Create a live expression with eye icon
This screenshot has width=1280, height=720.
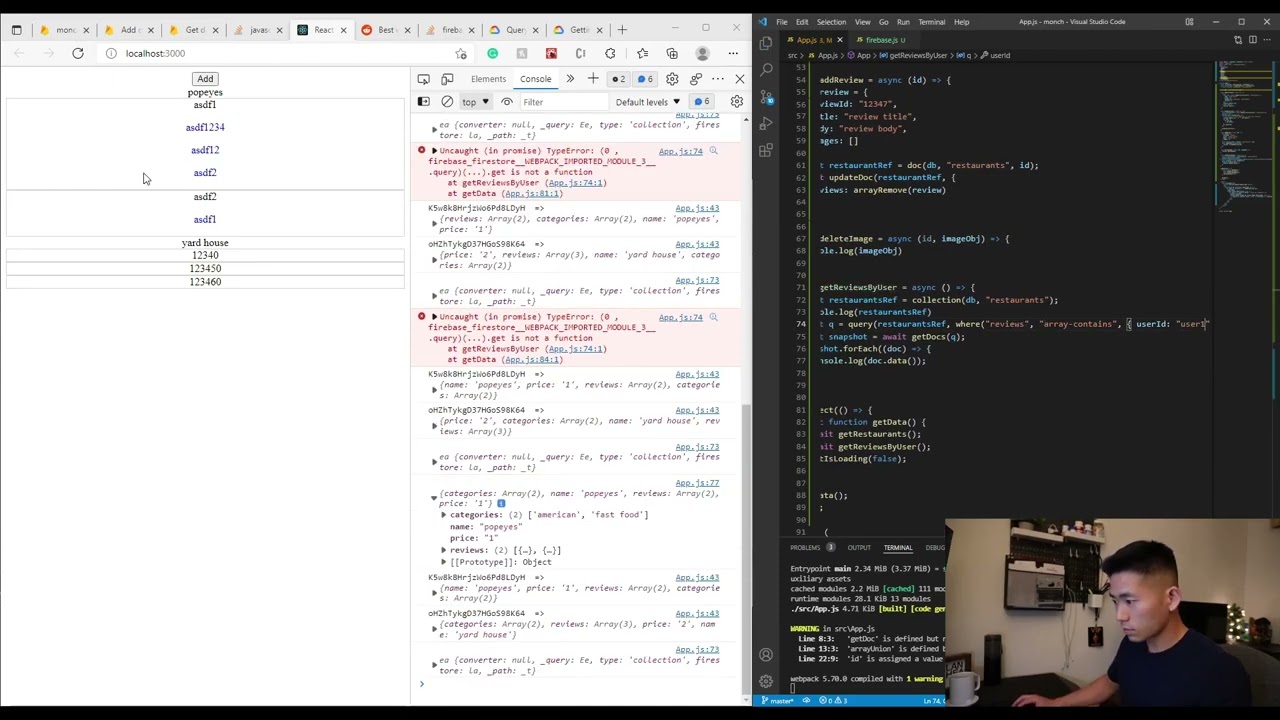tap(507, 102)
